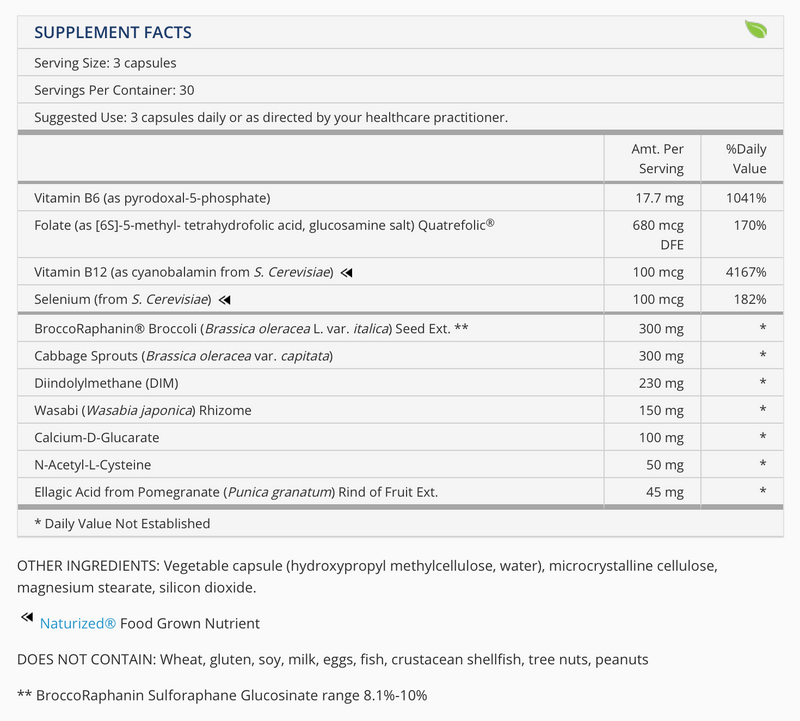Screen dimensions: 800x721
Task: Click the Naturized icon beside Vitamin B12
Action: point(347,272)
